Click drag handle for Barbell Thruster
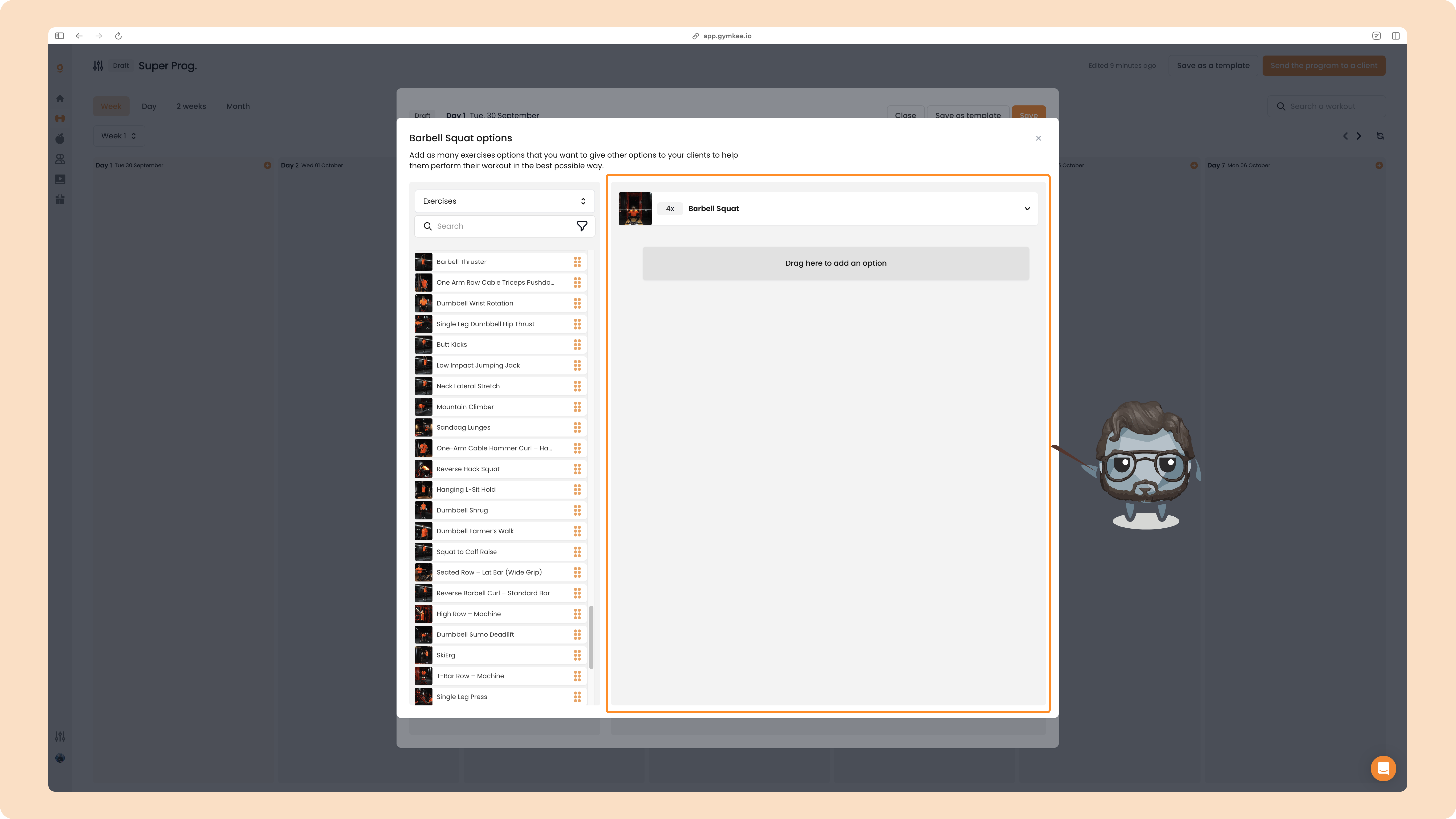Screen dimensions: 1456x819 coord(577,262)
